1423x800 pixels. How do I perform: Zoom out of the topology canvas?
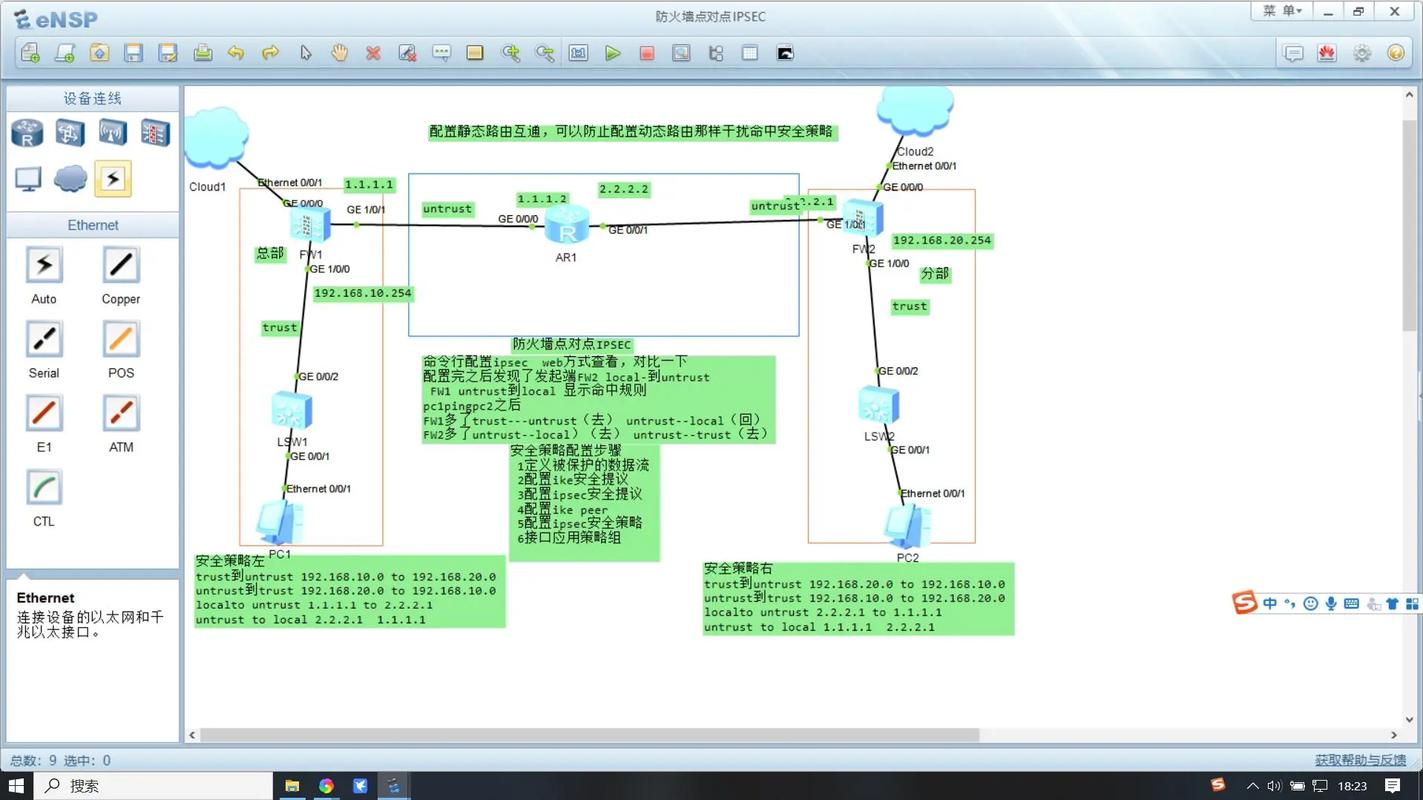[545, 53]
